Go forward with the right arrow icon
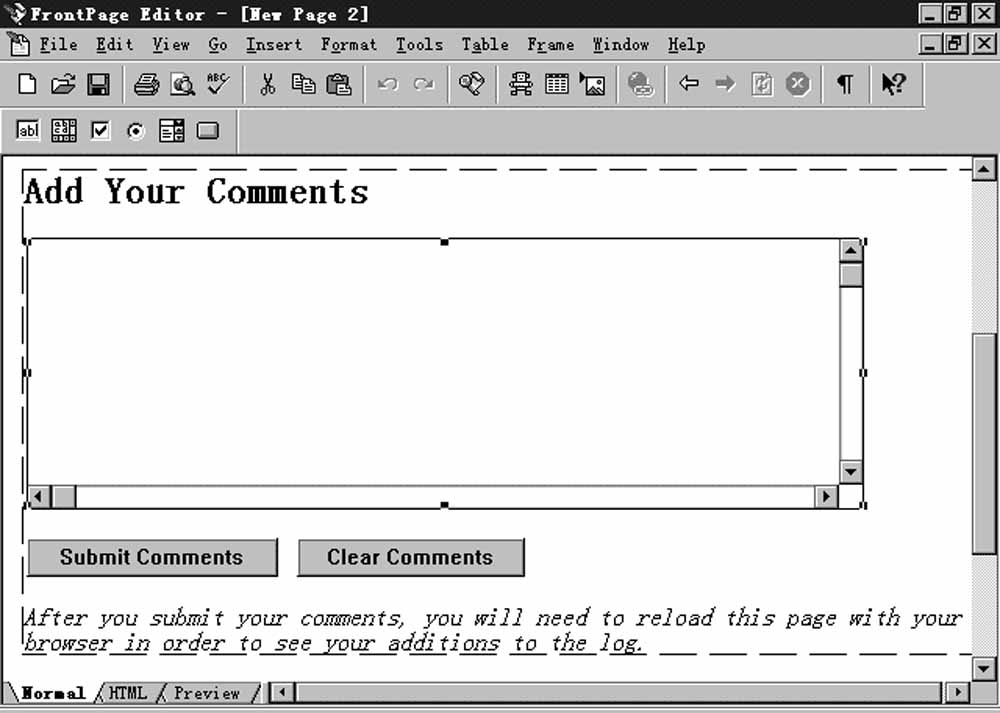Screen dimensions: 1000x713 (x=725, y=84)
